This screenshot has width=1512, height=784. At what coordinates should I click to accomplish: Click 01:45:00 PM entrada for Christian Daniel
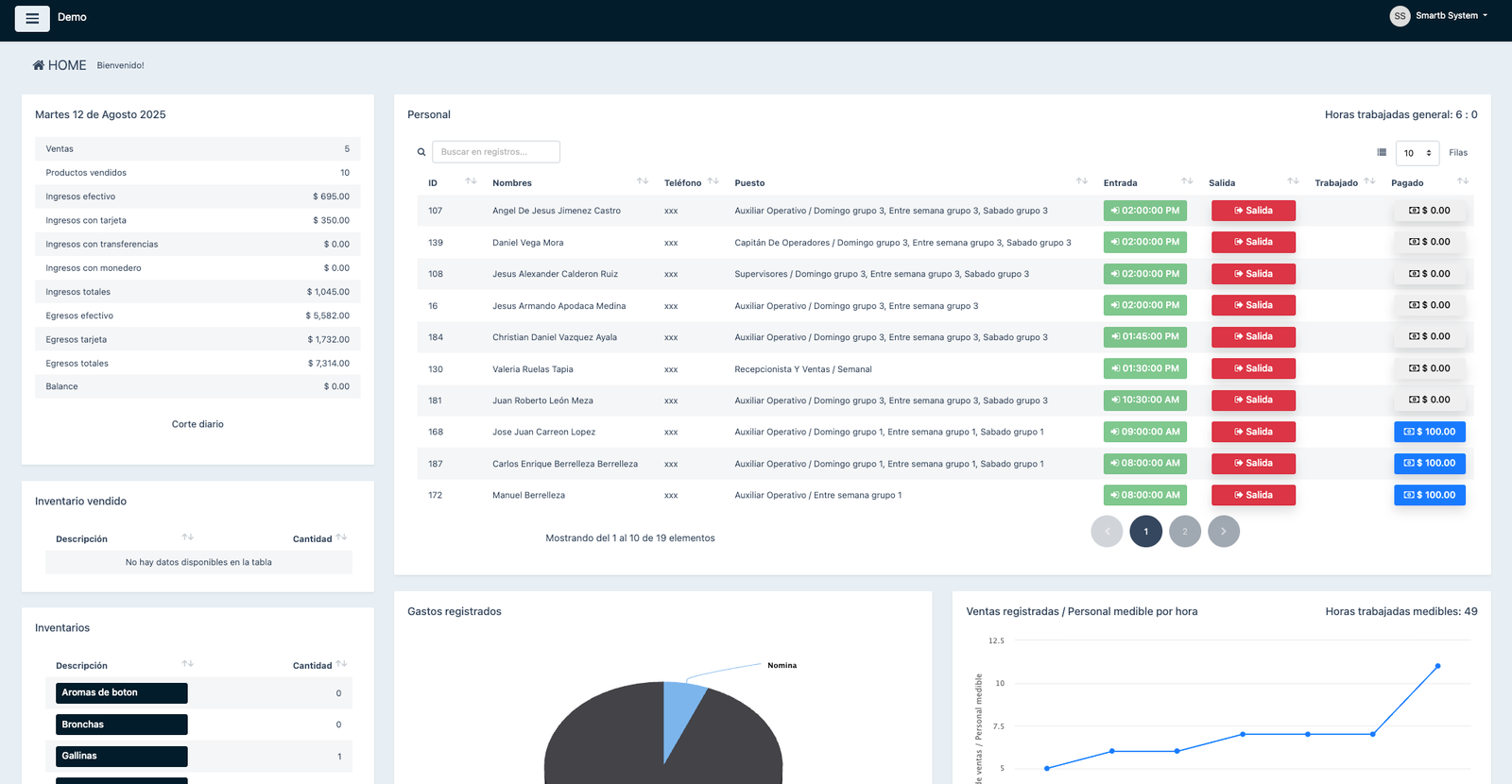[1145, 337]
